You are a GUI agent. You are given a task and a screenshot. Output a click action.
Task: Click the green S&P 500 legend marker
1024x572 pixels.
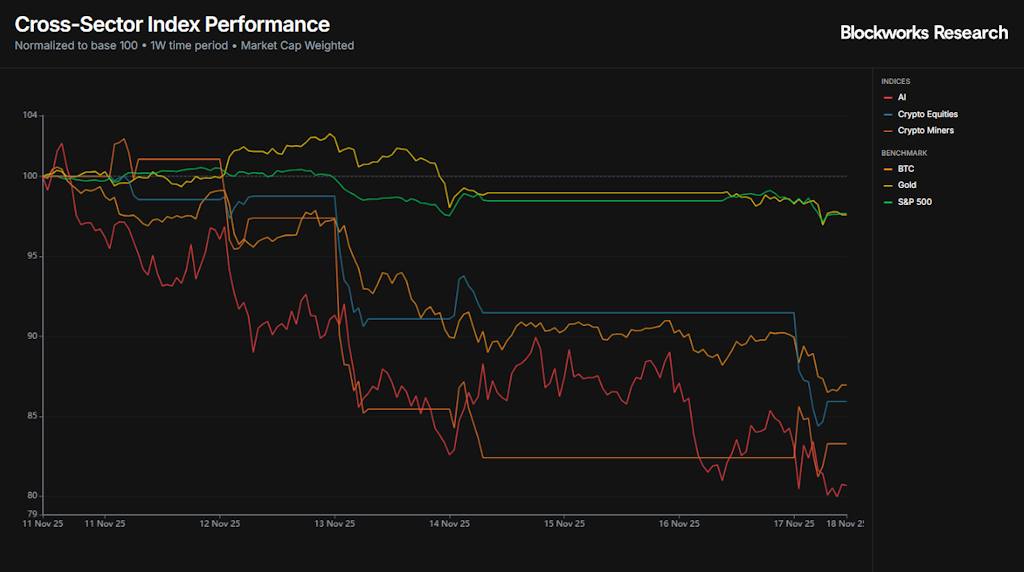(x=888, y=202)
